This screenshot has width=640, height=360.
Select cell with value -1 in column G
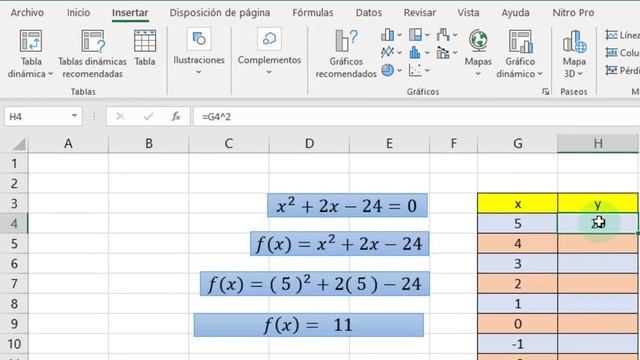click(518, 344)
